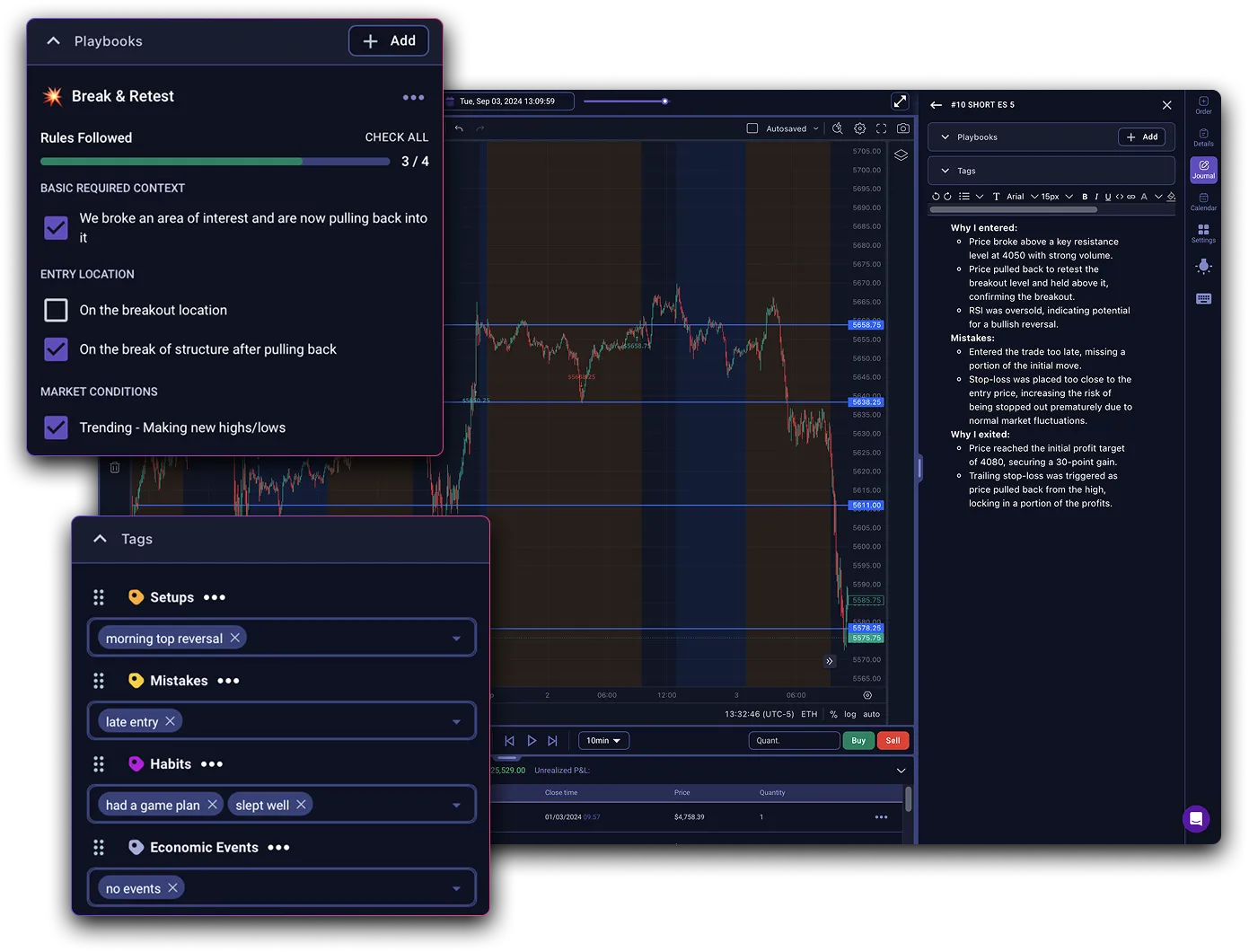The image size is (1249, 952).
Task: Open the chart quick search icon
Action: [837, 128]
